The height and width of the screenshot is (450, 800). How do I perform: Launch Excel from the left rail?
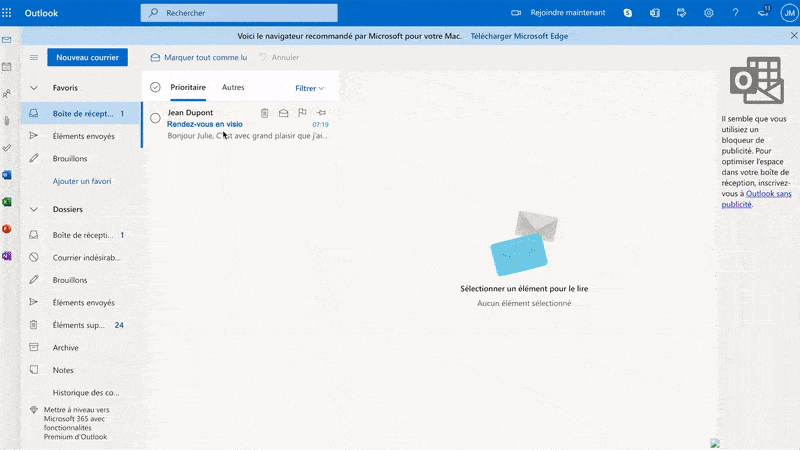7,202
